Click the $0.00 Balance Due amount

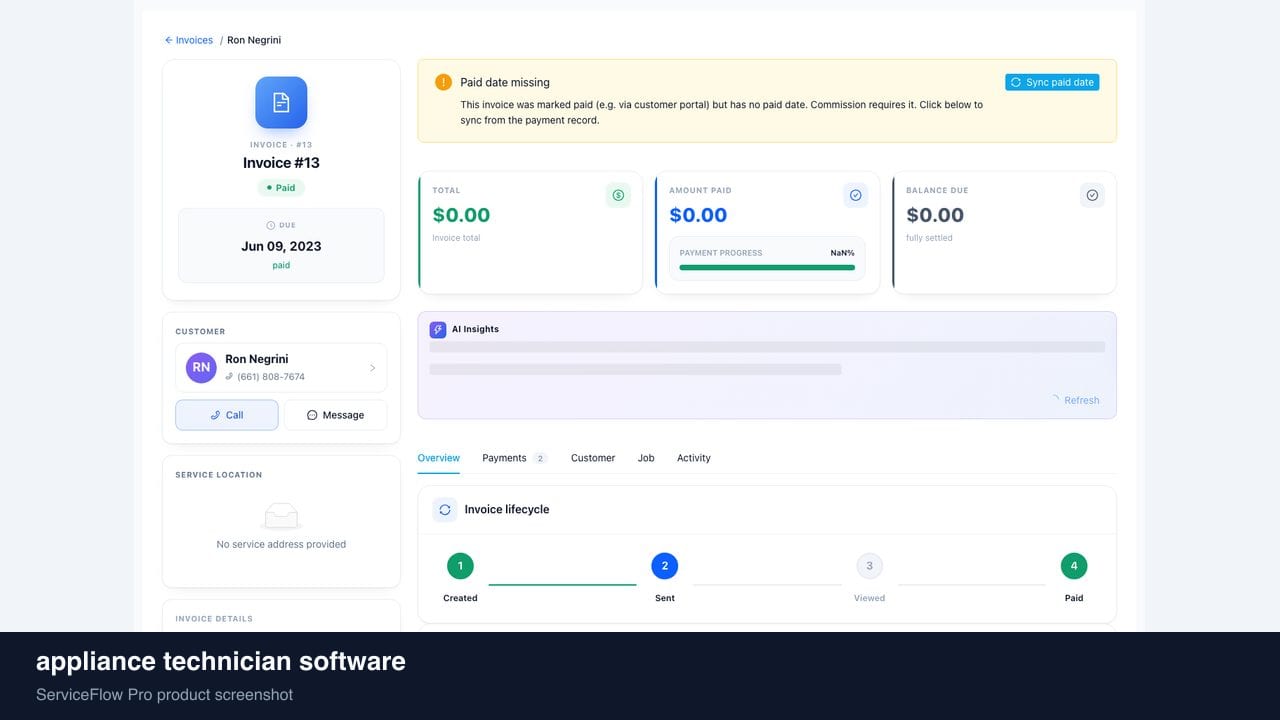click(935, 215)
